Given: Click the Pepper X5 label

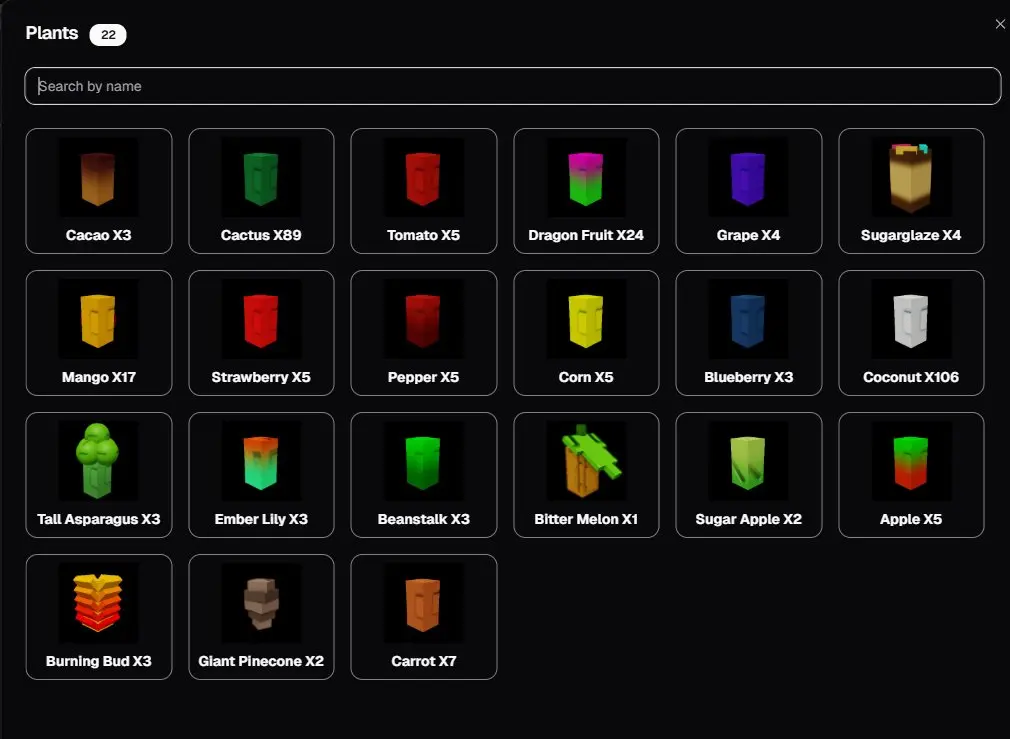Looking at the screenshot, I should (x=423, y=377).
